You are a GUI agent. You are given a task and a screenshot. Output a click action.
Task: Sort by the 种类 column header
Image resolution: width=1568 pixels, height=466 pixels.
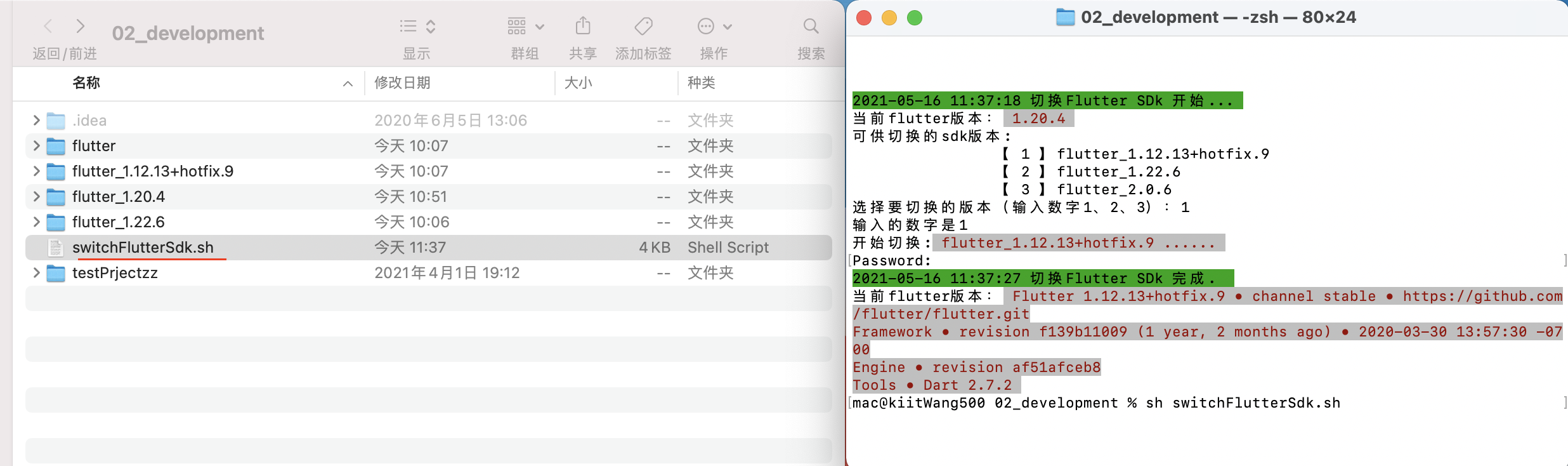coord(701,83)
